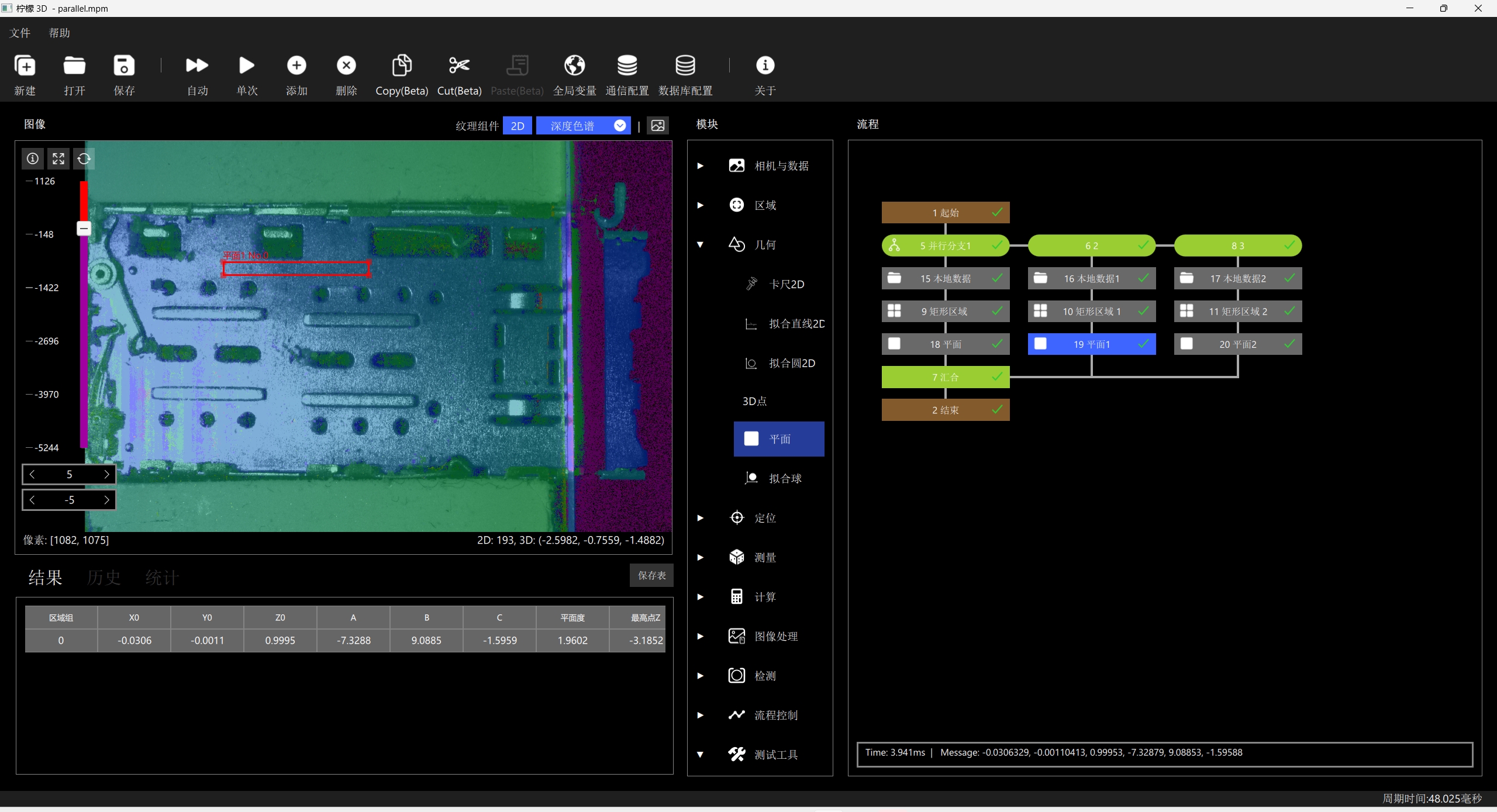Select 拟合圆2D circle fitting module
The height and width of the screenshot is (812, 1497).
[779, 363]
